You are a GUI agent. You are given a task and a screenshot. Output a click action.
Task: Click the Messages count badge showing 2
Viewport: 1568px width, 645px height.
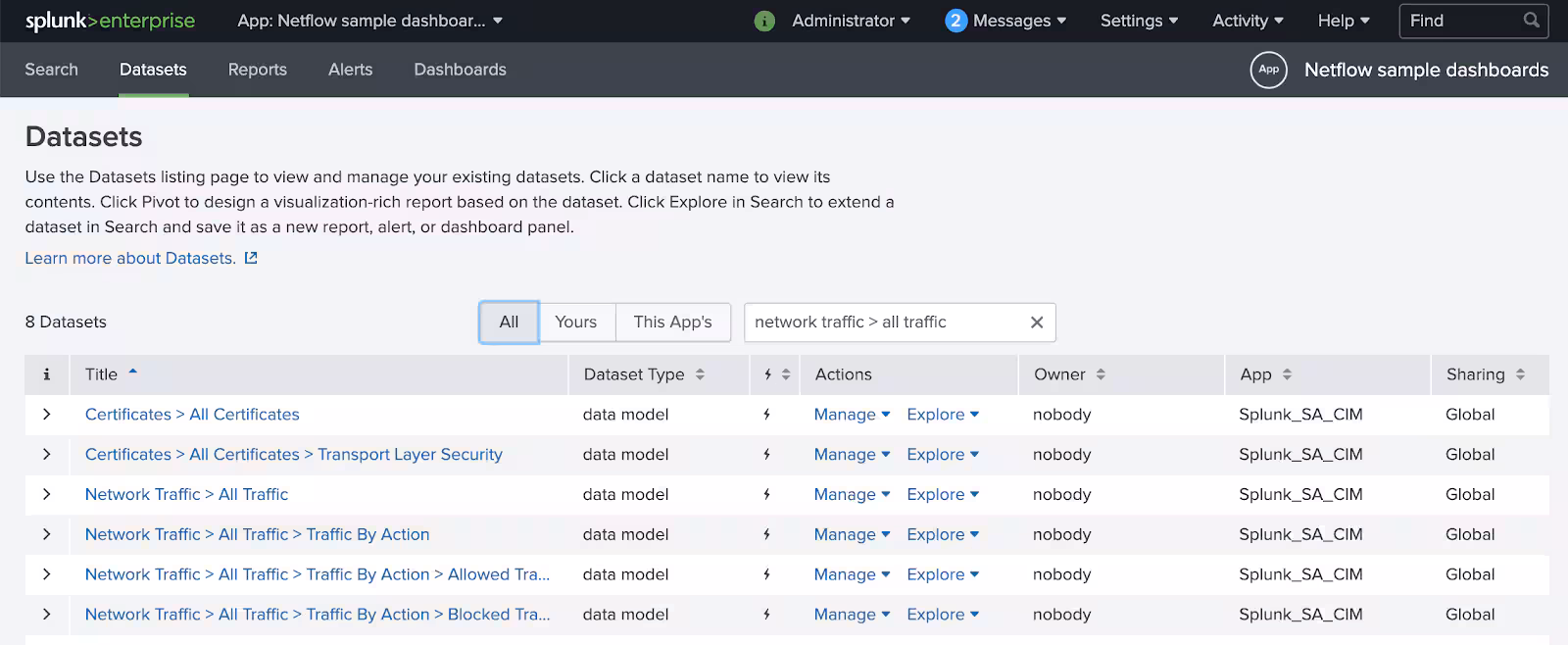coord(955,21)
